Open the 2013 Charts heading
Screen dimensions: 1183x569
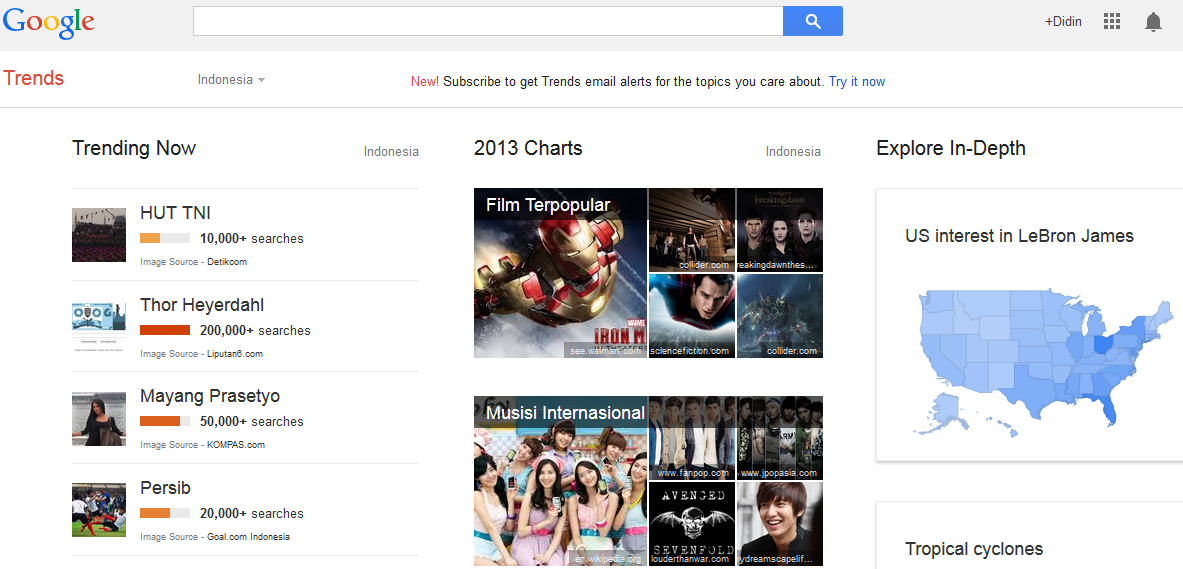[528, 148]
